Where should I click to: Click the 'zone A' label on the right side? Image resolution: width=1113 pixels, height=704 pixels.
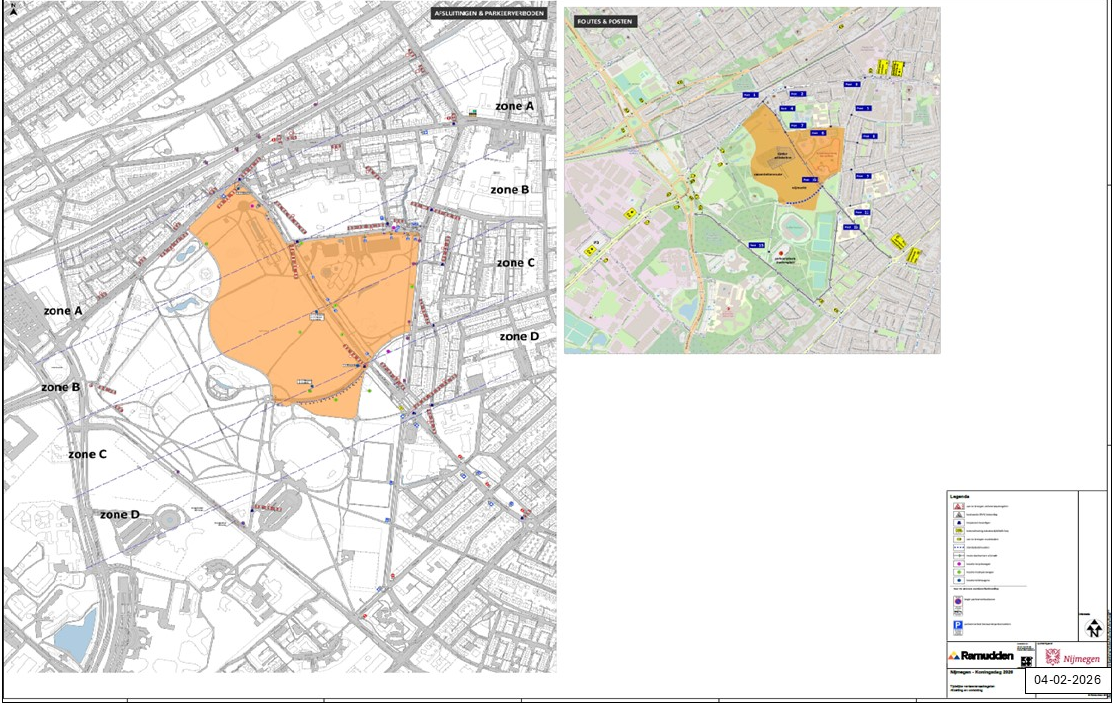click(514, 105)
